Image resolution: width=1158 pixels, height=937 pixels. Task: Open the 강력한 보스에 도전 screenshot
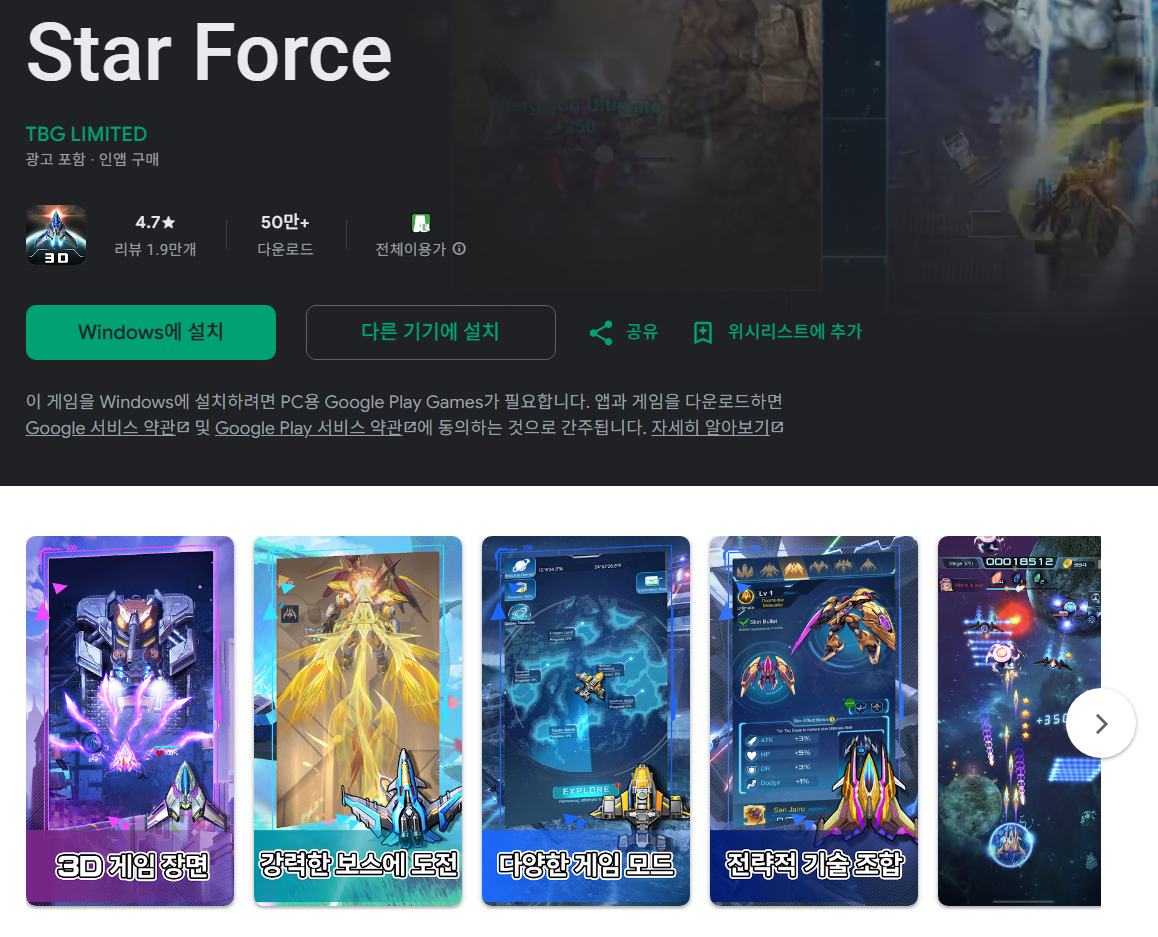click(x=358, y=721)
